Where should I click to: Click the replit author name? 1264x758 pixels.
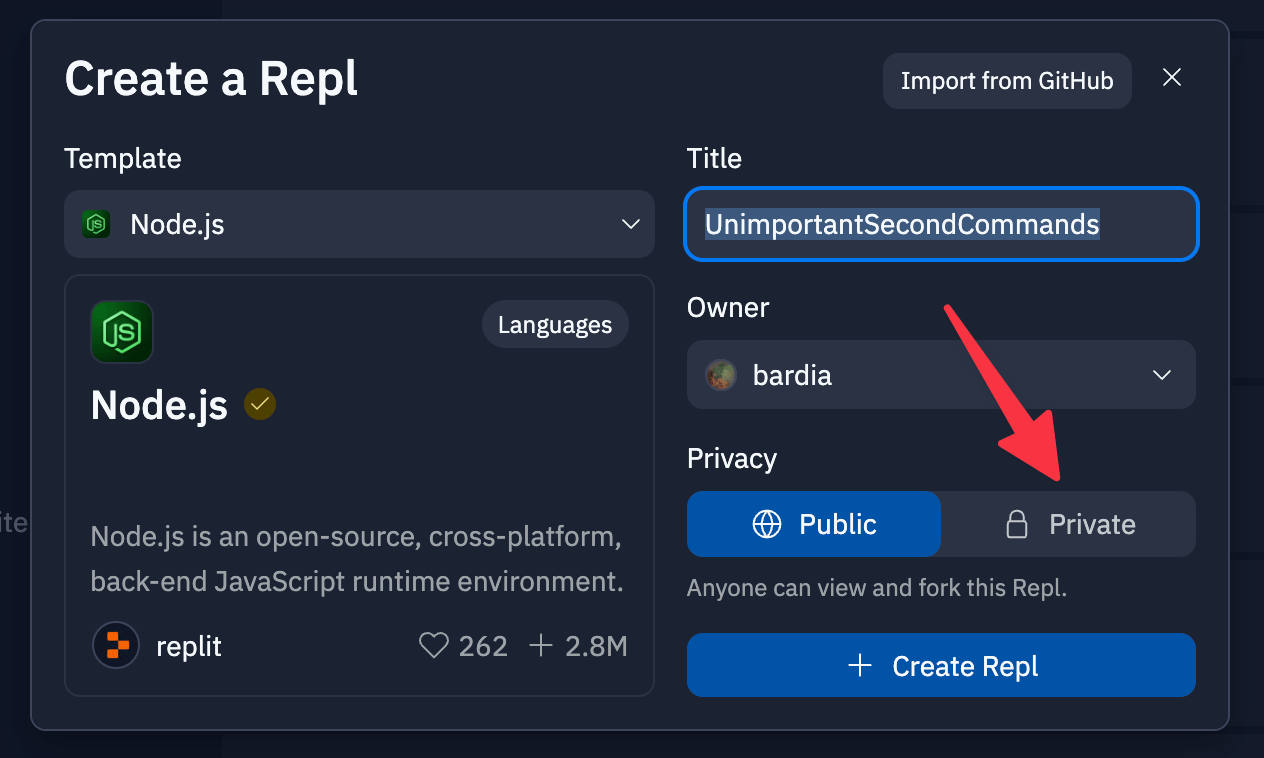pyautogui.click(x=189, y=647)
